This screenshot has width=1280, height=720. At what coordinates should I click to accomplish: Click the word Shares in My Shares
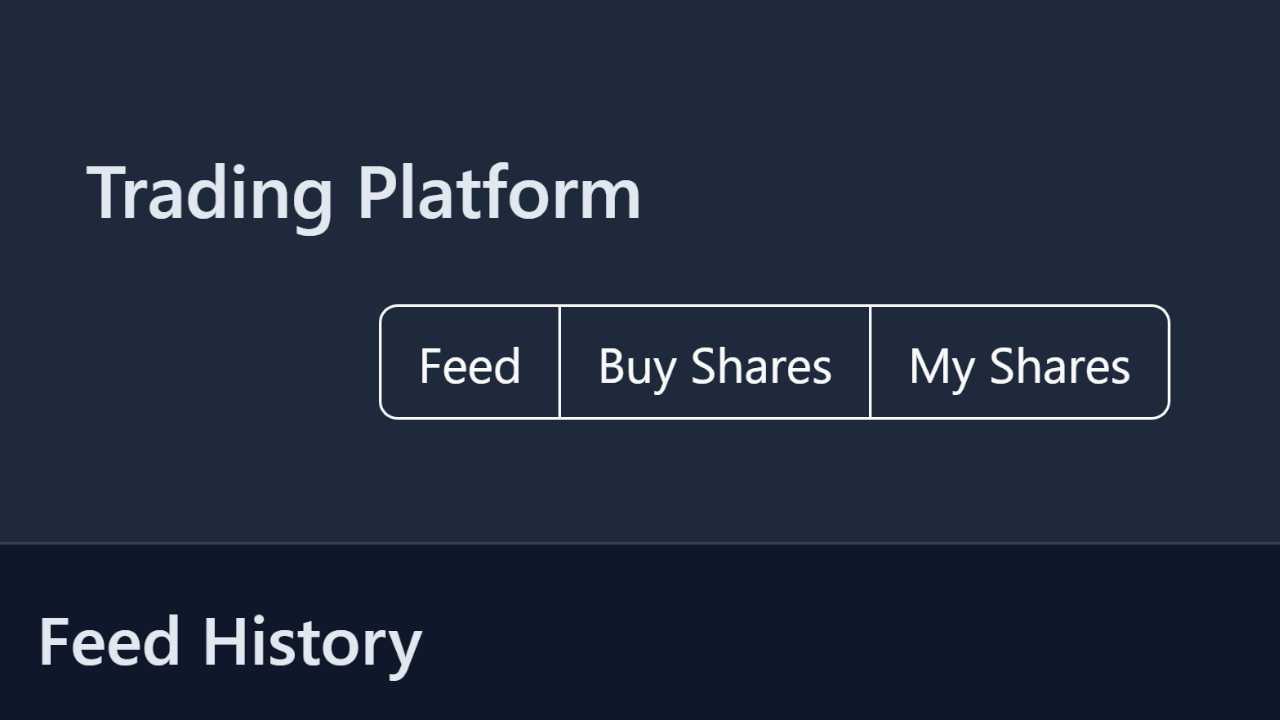[1060, 366]
